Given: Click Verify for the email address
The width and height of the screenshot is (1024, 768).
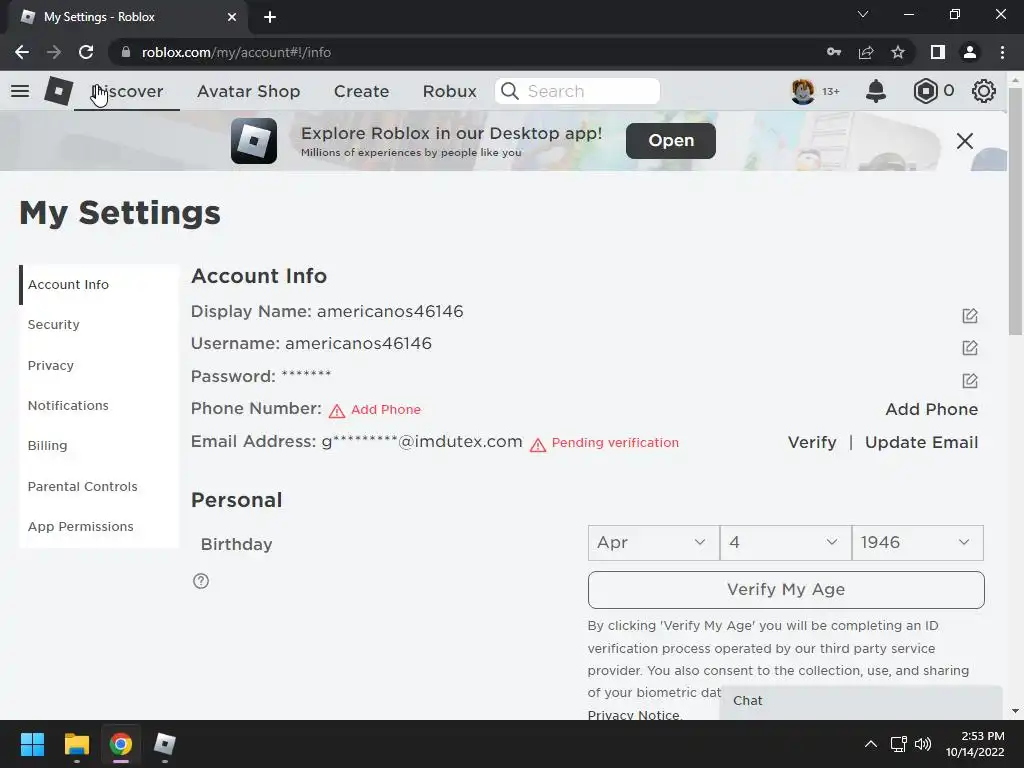Looking at the screenshot, I should pos(812,443).
